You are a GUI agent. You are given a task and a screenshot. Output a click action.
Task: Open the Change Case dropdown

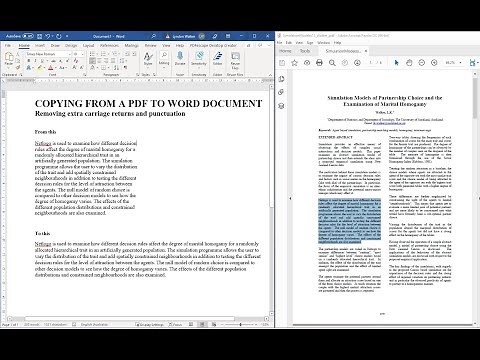63,68
